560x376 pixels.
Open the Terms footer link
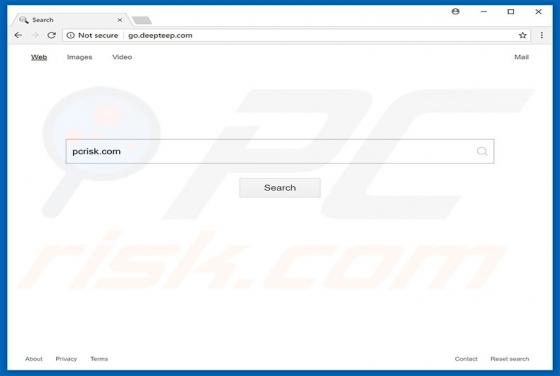click(x=99, y=359)
